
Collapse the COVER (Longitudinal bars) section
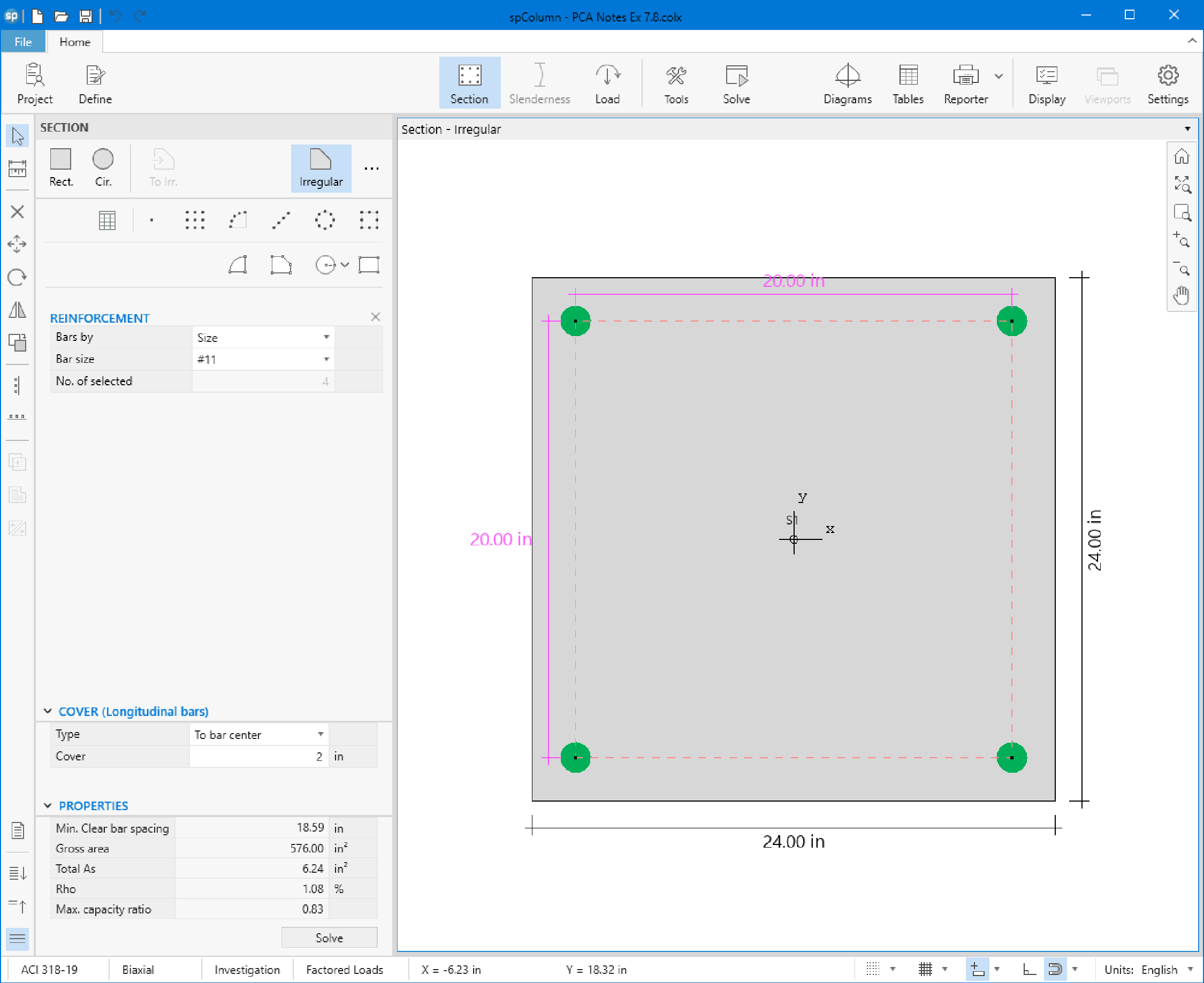tap(48, 711)
